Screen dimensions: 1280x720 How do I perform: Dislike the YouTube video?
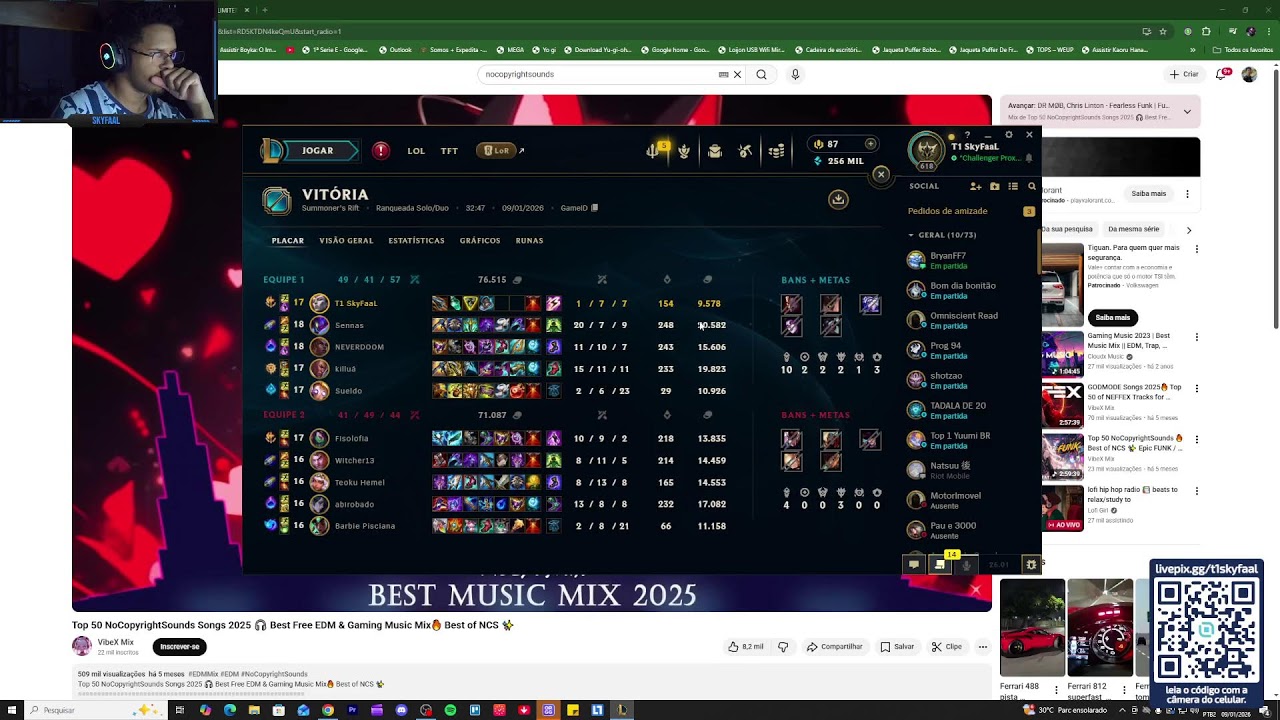click(783, 647)
